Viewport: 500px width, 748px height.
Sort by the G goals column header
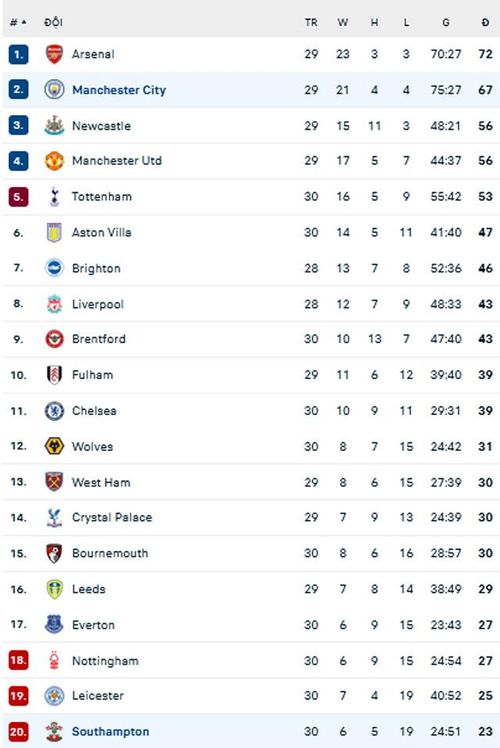[x=446, y=22]
